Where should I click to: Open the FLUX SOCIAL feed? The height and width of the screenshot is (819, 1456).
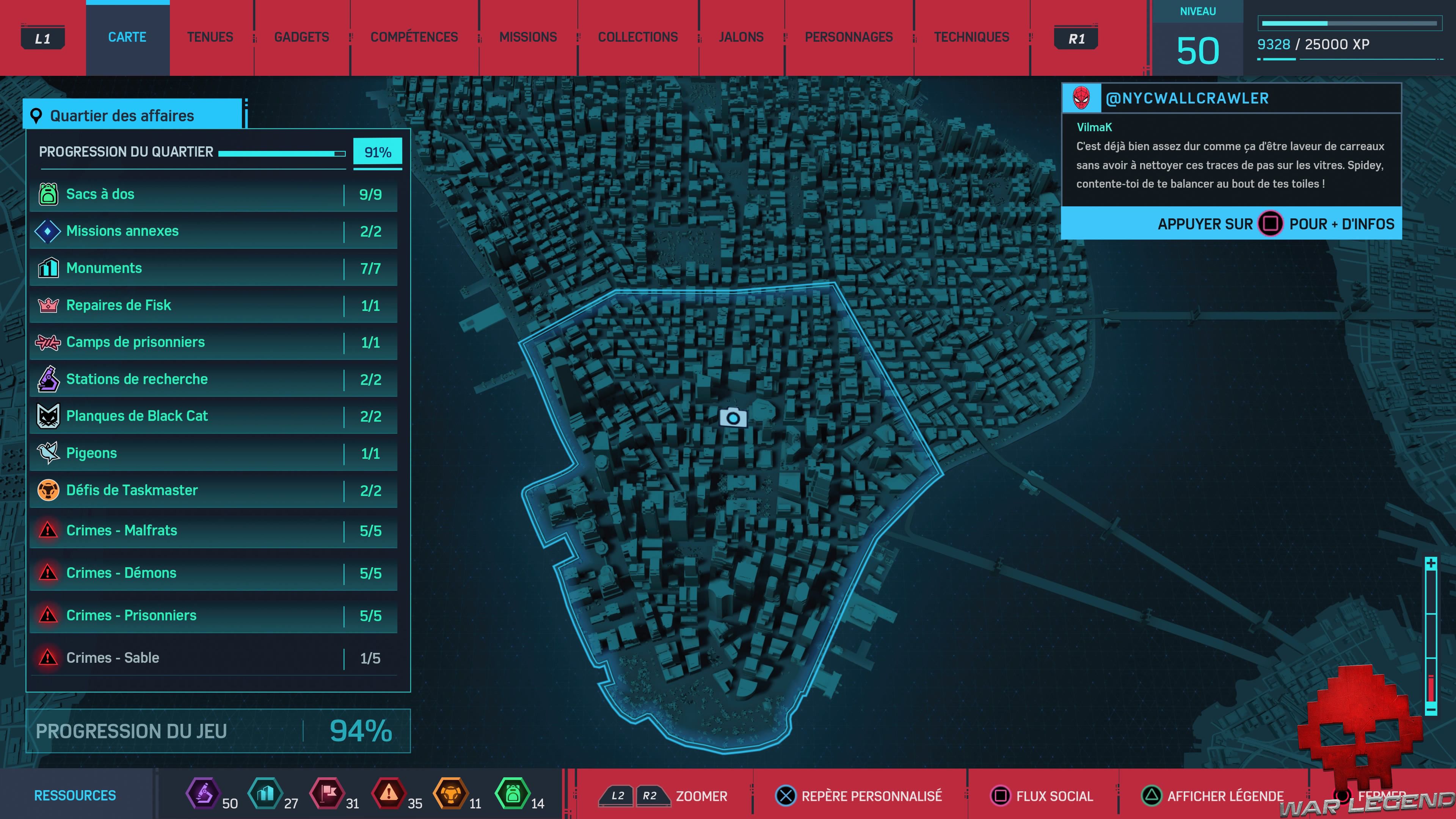click(x=1042, y=796)
